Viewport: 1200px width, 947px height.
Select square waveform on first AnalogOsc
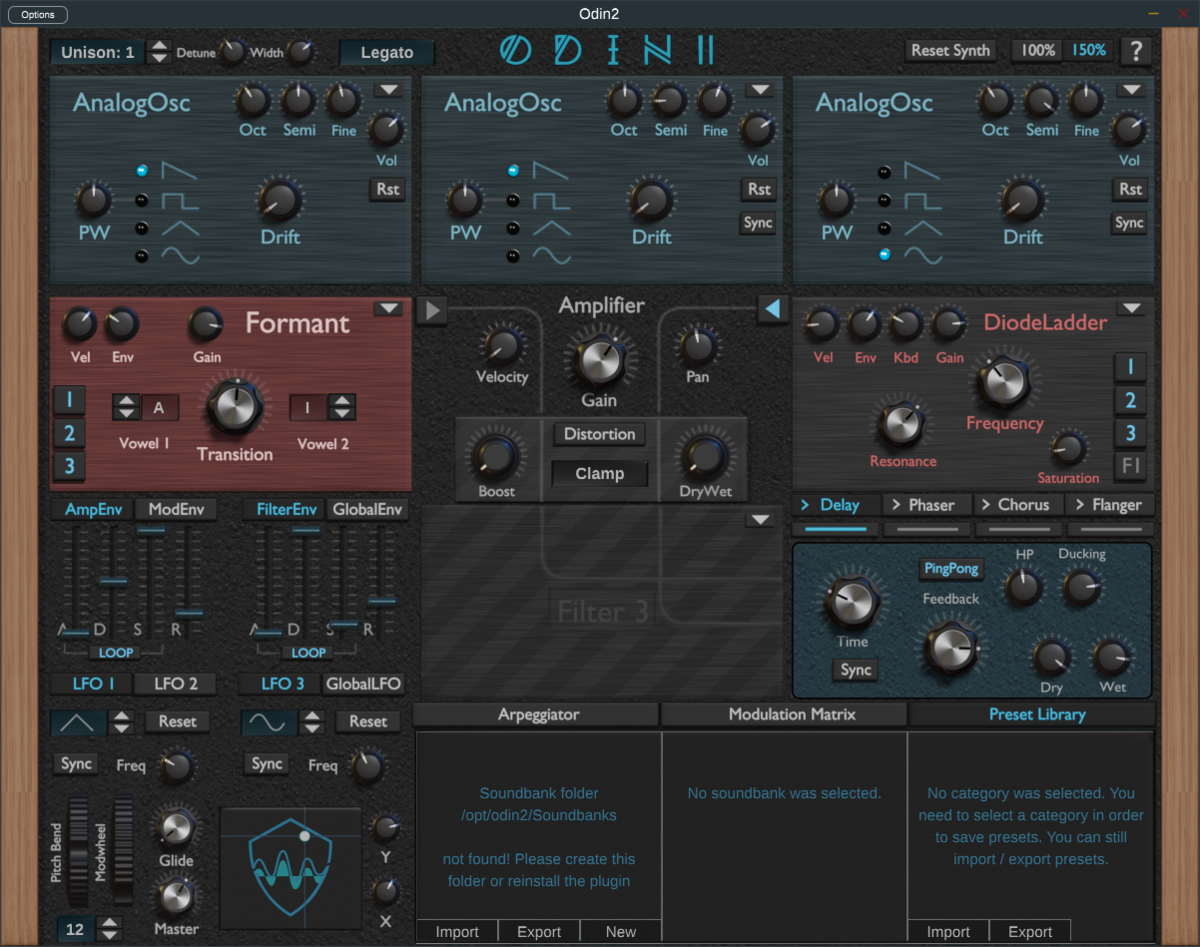[142, 200]
